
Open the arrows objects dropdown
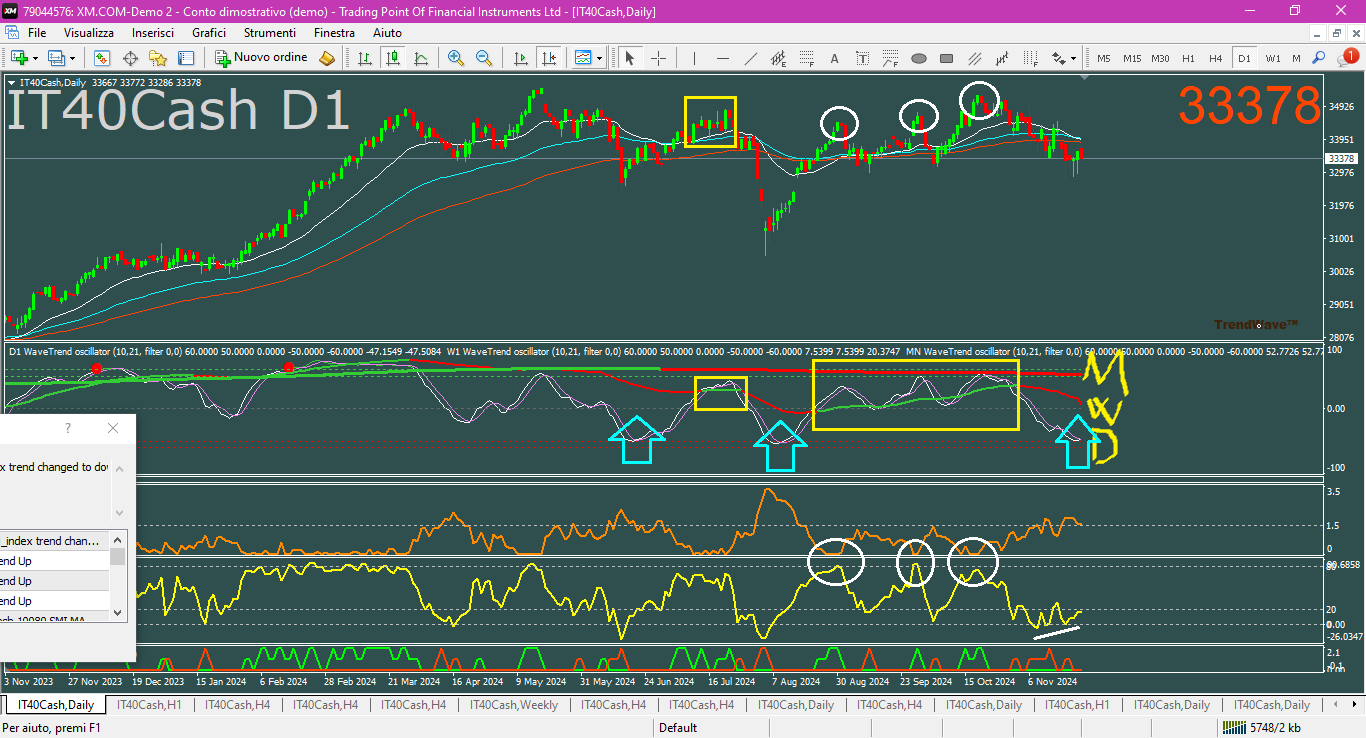[1063, 58]
